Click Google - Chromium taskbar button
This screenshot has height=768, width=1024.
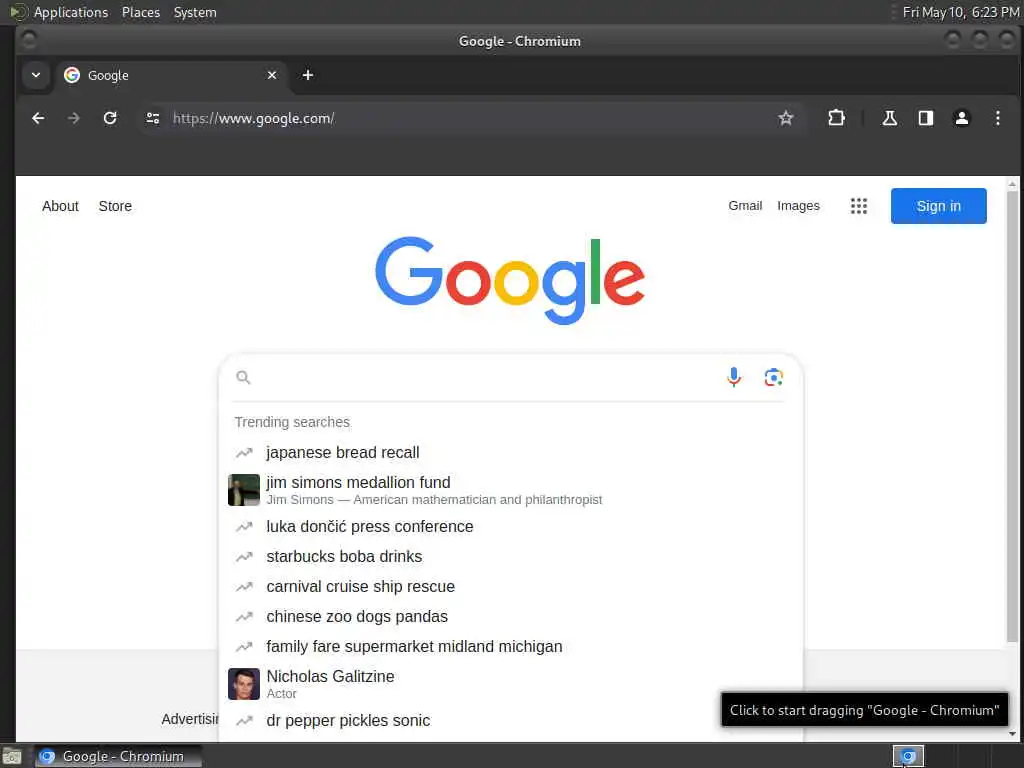118,756
